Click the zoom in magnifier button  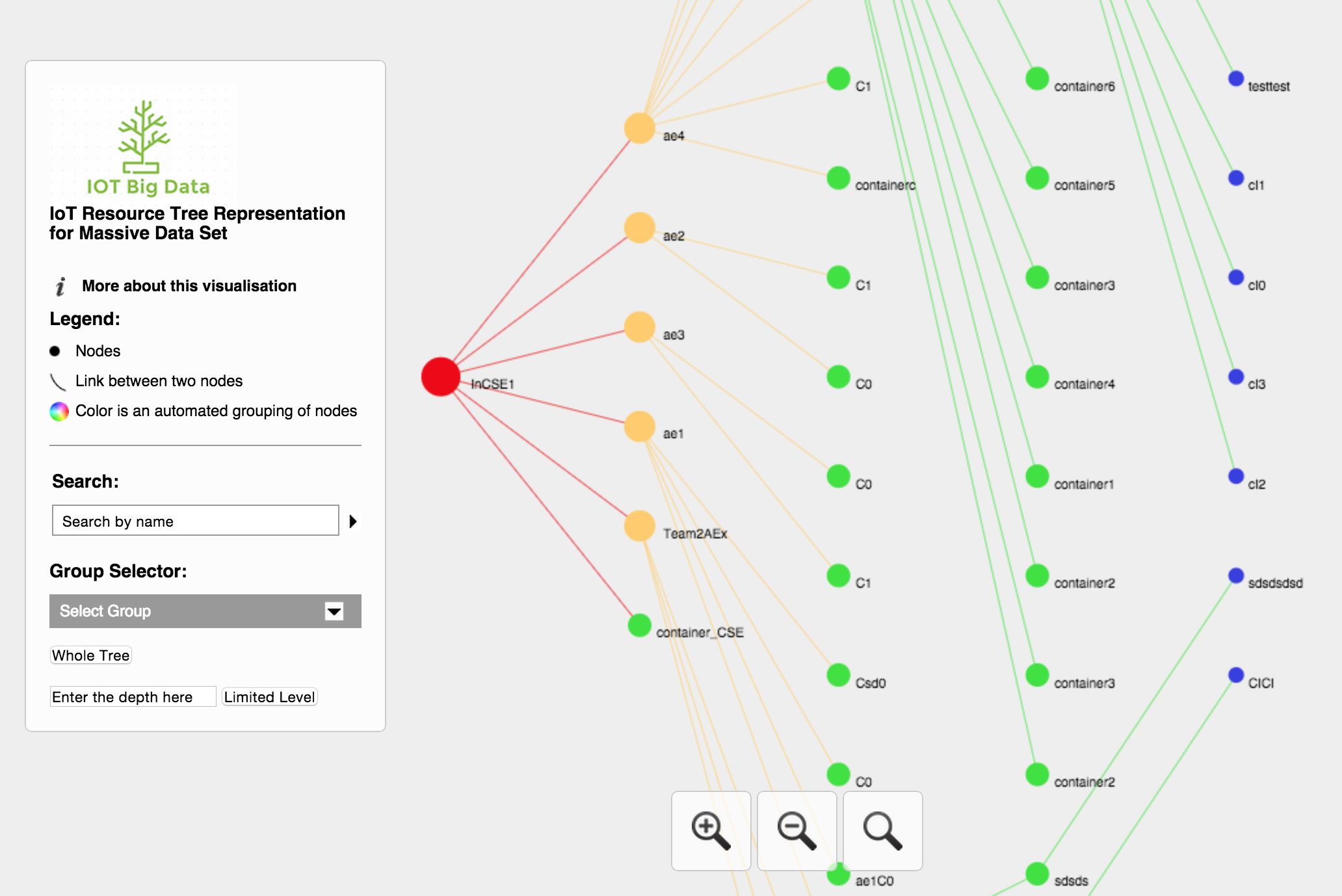pos(711,830)
